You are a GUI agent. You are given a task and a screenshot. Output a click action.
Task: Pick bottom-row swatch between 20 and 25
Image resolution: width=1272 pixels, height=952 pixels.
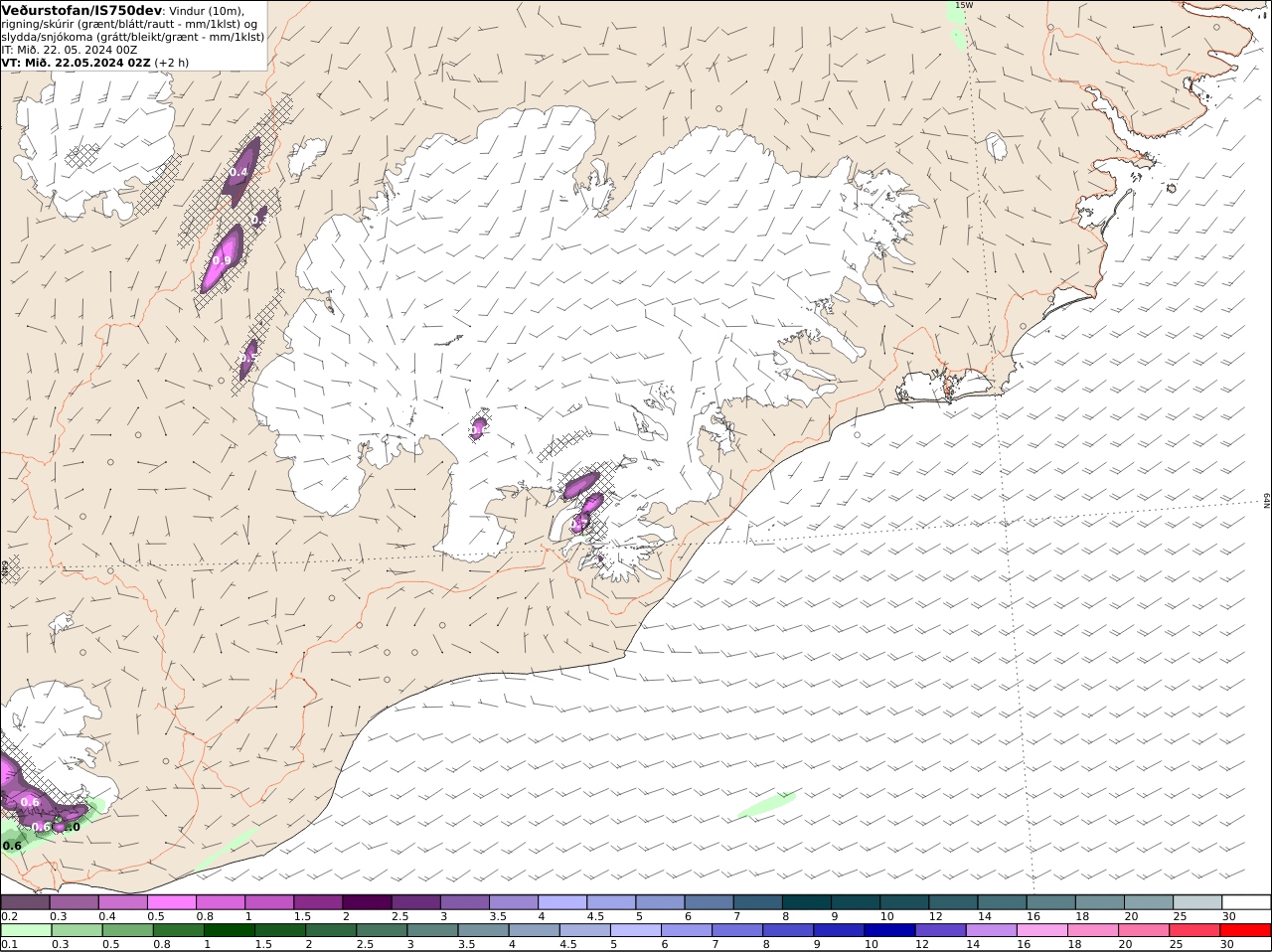point(1145,931)
